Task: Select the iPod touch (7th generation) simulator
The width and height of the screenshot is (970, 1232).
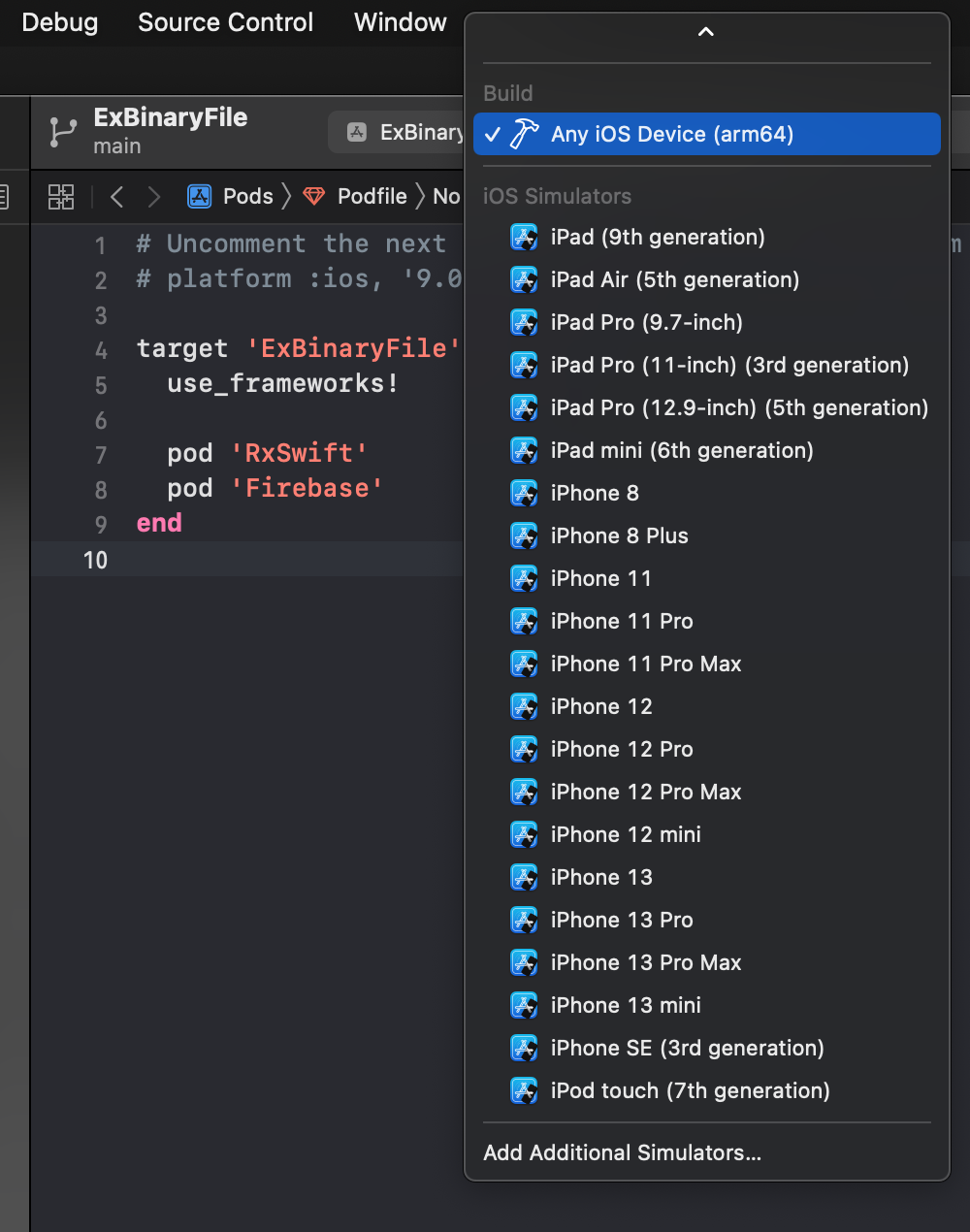Action: click(x=707, y=1090)
